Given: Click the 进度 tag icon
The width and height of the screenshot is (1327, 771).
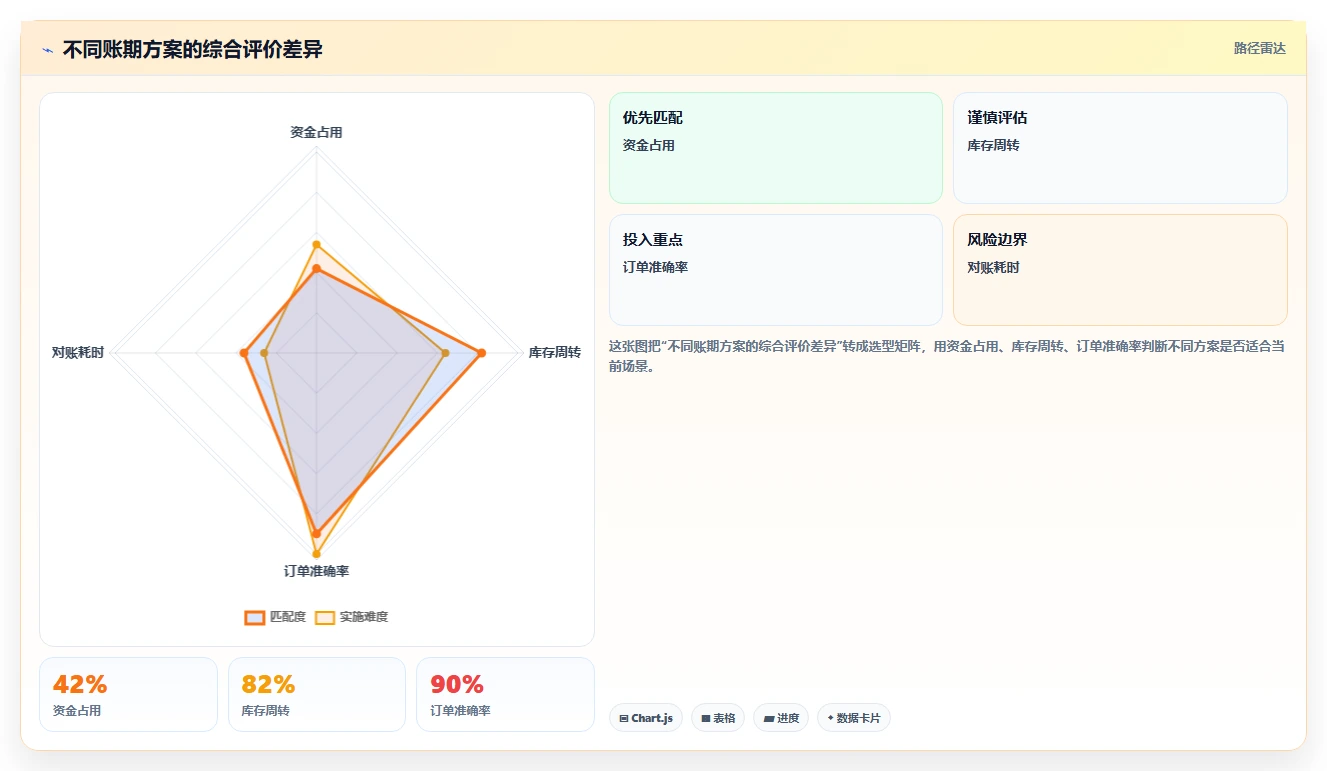Looking at the screenshot, I should 768,718.
